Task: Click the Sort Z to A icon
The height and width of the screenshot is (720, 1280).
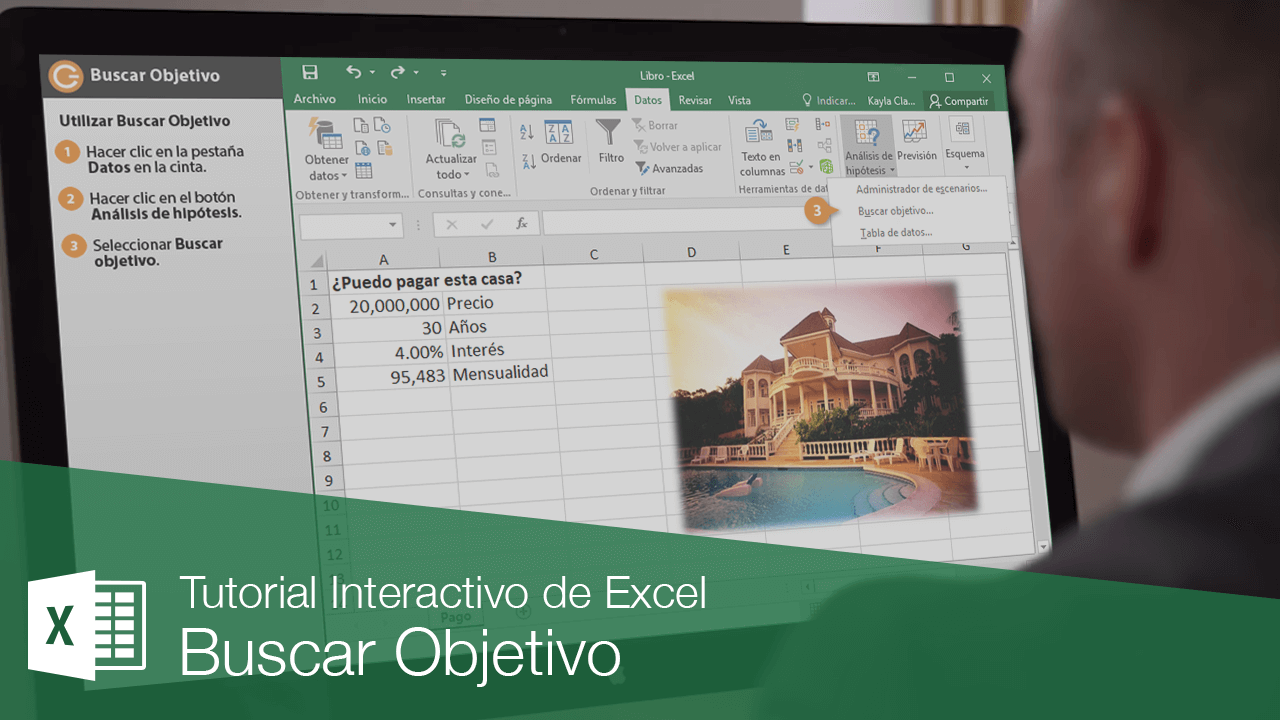Action: [529, 161]
